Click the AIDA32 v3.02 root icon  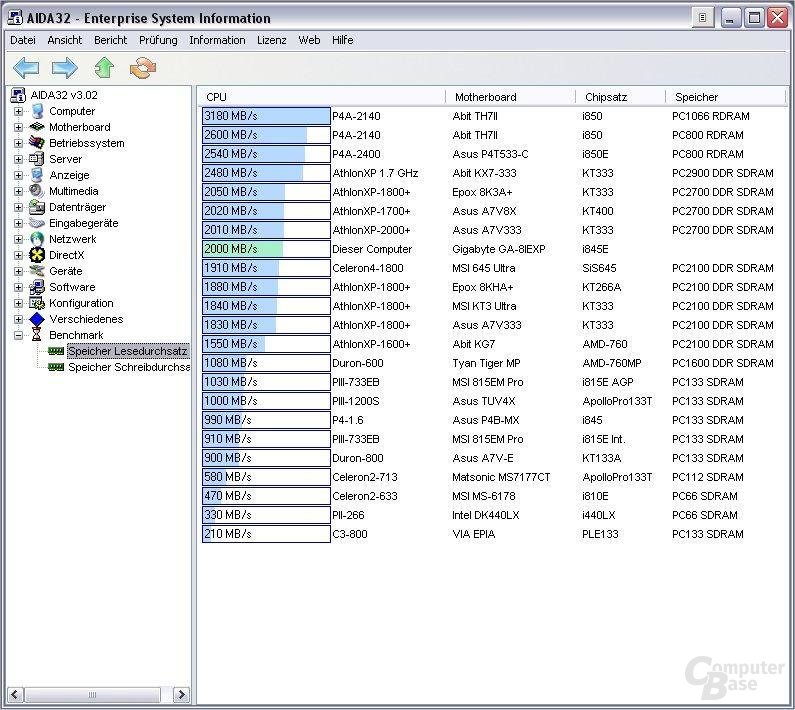pos(18,95)
